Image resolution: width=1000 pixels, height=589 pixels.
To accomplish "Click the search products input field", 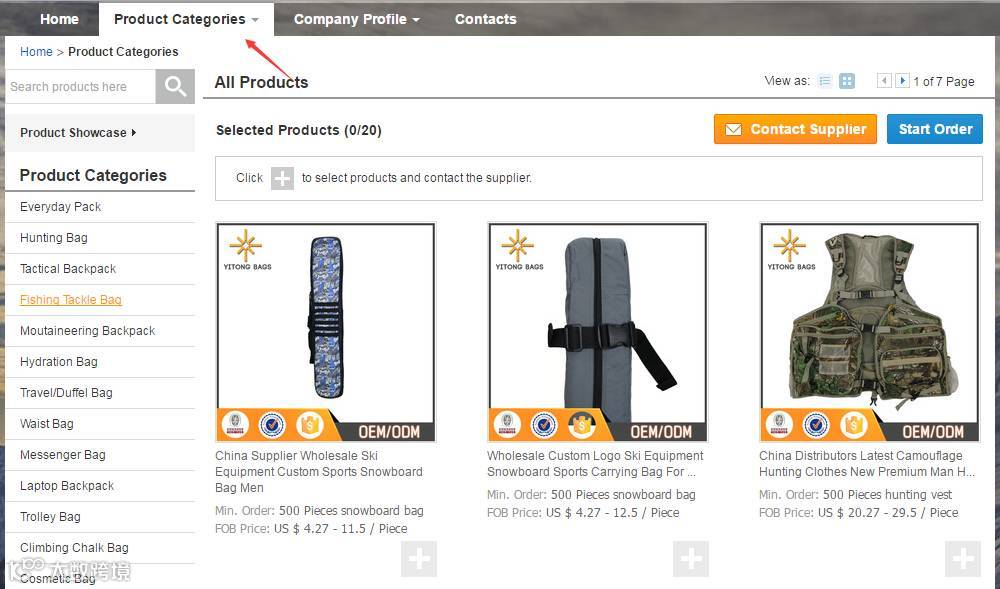I will coord(80,86).
